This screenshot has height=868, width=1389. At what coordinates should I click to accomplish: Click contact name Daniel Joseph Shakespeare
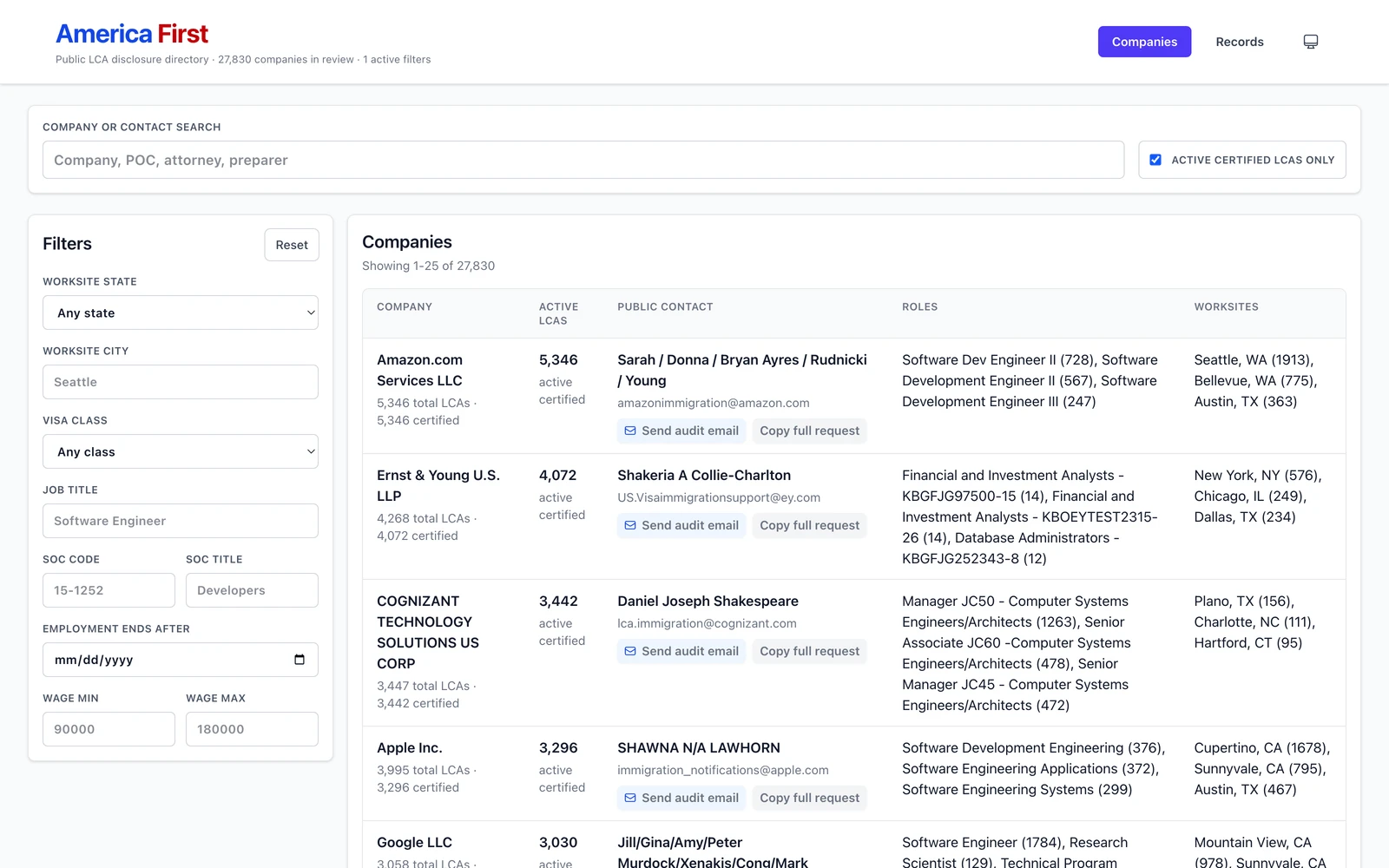(x=708, y=602)
